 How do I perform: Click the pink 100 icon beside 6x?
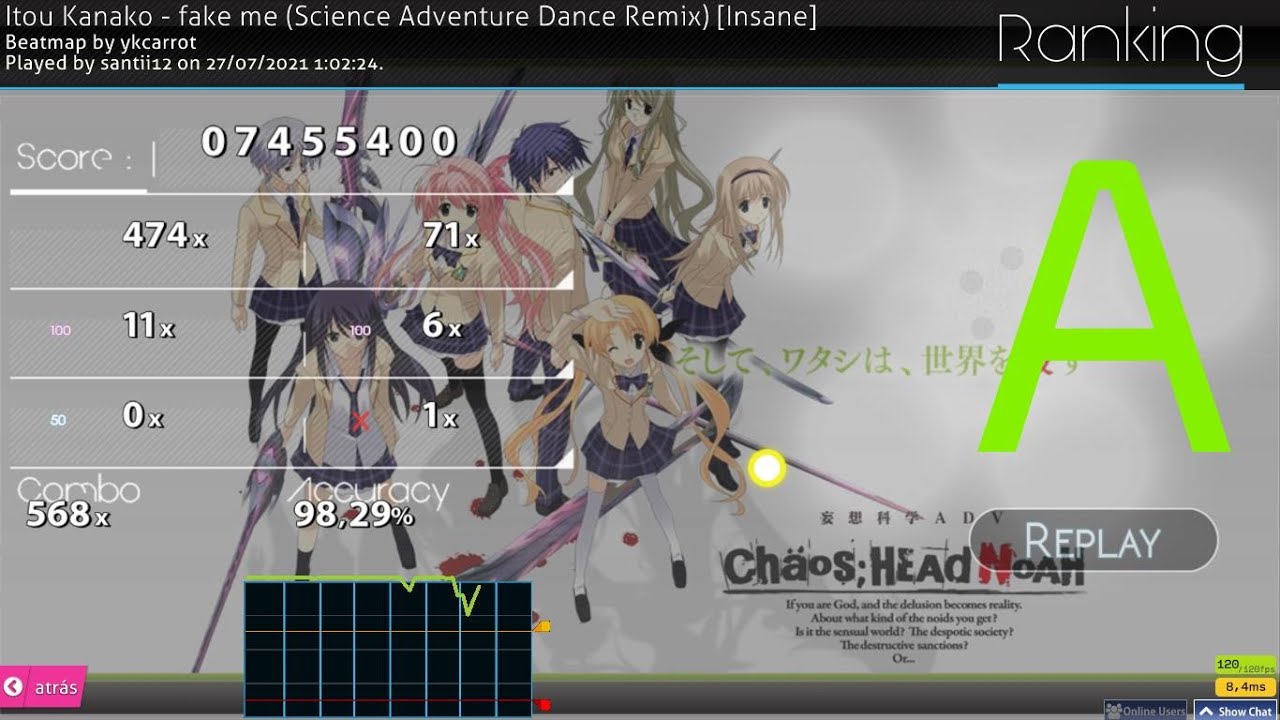point(361,330)
